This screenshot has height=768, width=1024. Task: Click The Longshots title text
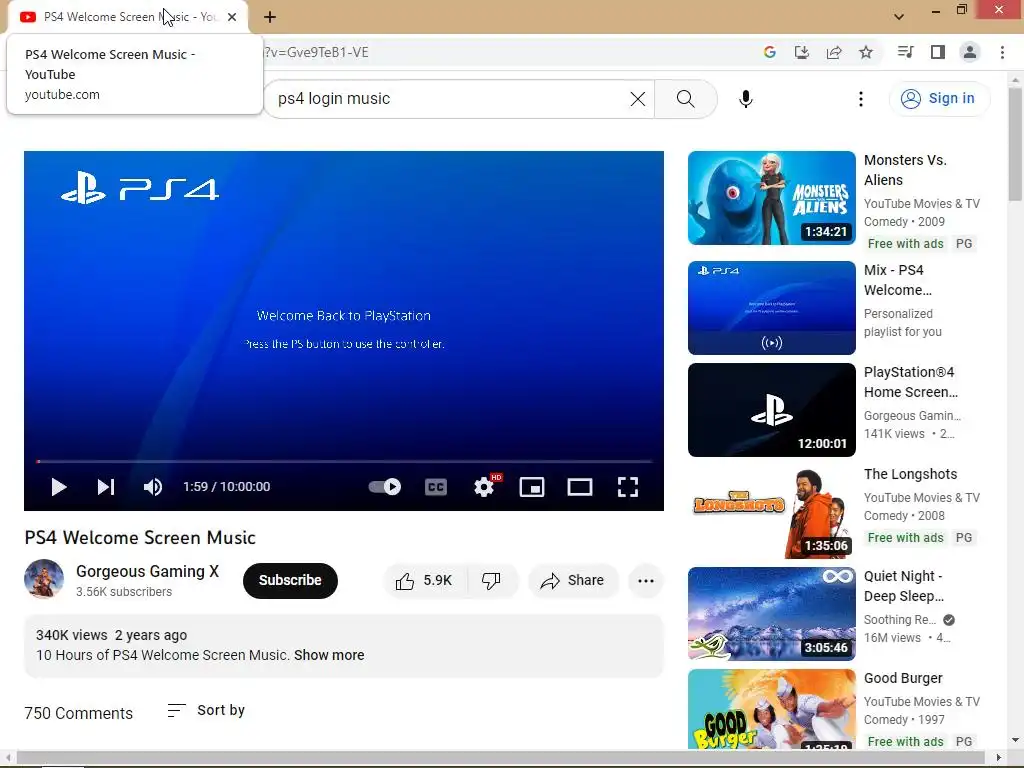click(910, 474)
